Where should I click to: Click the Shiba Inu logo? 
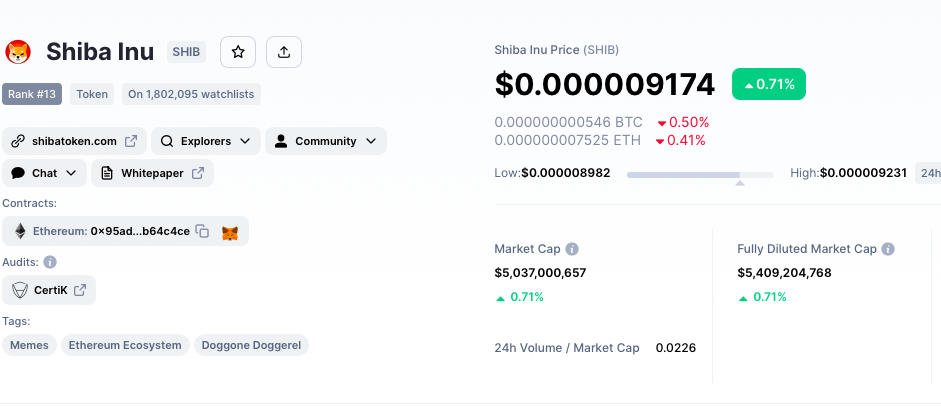point(18,52)
